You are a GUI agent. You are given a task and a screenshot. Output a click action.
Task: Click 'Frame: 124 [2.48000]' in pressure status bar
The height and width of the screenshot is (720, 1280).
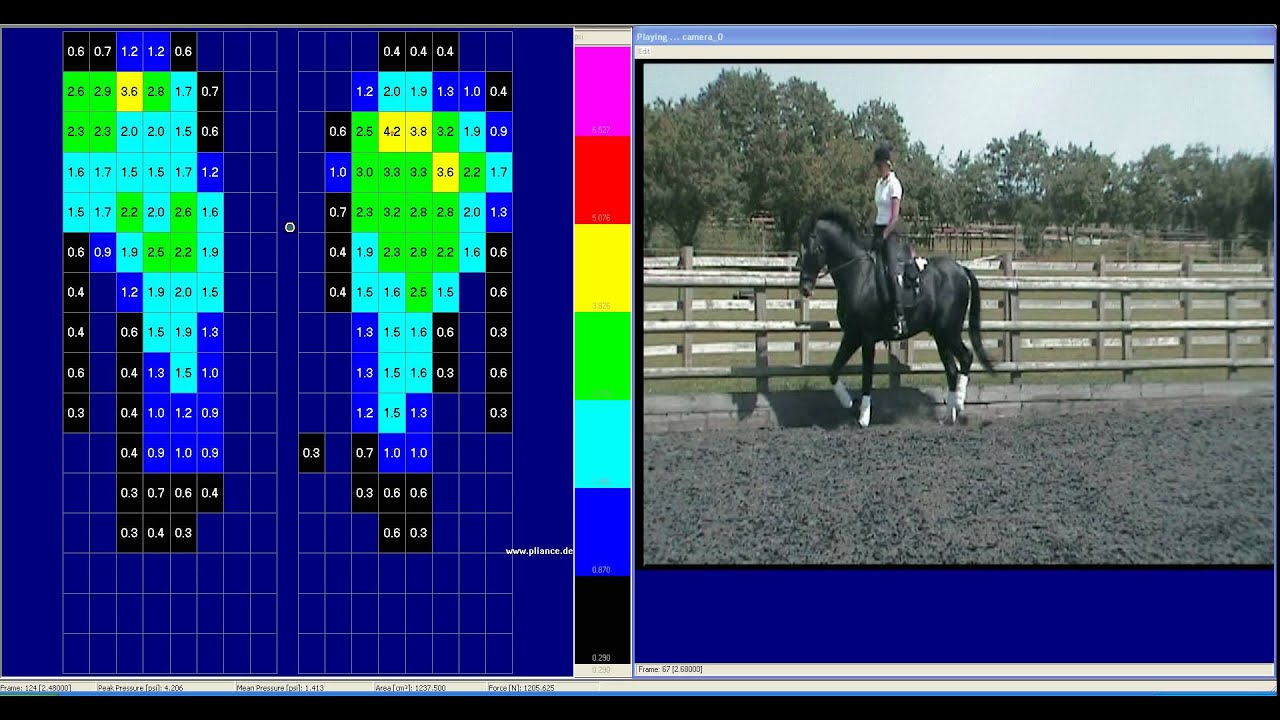(35, 688)
